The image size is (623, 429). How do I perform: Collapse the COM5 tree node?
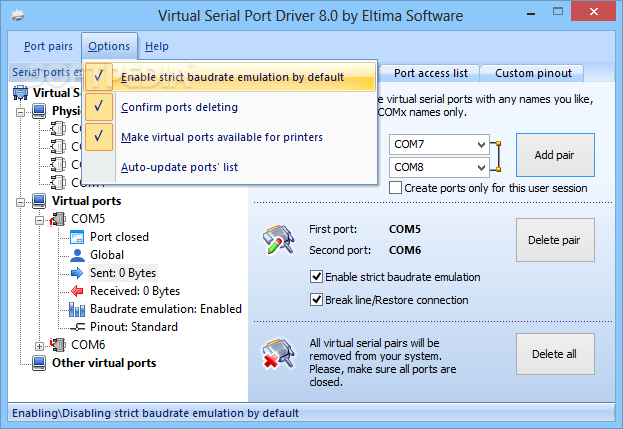tap(39, 220)
